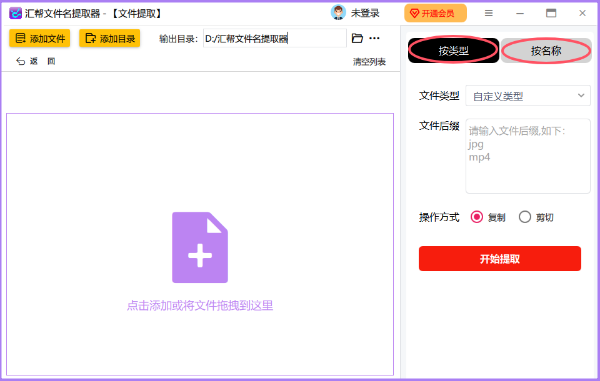Click the 添加目录 button
Viewport: 600px width, 381px height.
[x=109, y=38]
